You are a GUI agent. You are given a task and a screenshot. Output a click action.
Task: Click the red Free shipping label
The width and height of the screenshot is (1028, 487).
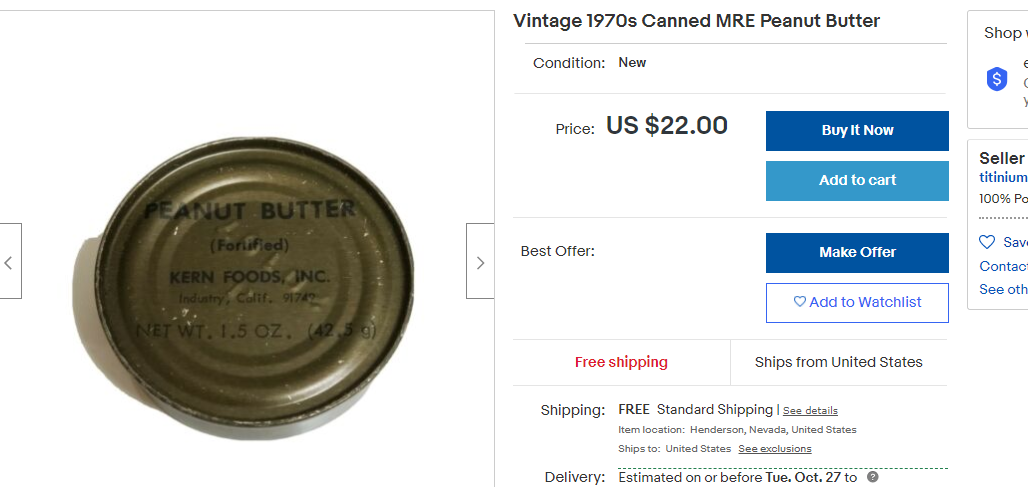pos(621,362)
